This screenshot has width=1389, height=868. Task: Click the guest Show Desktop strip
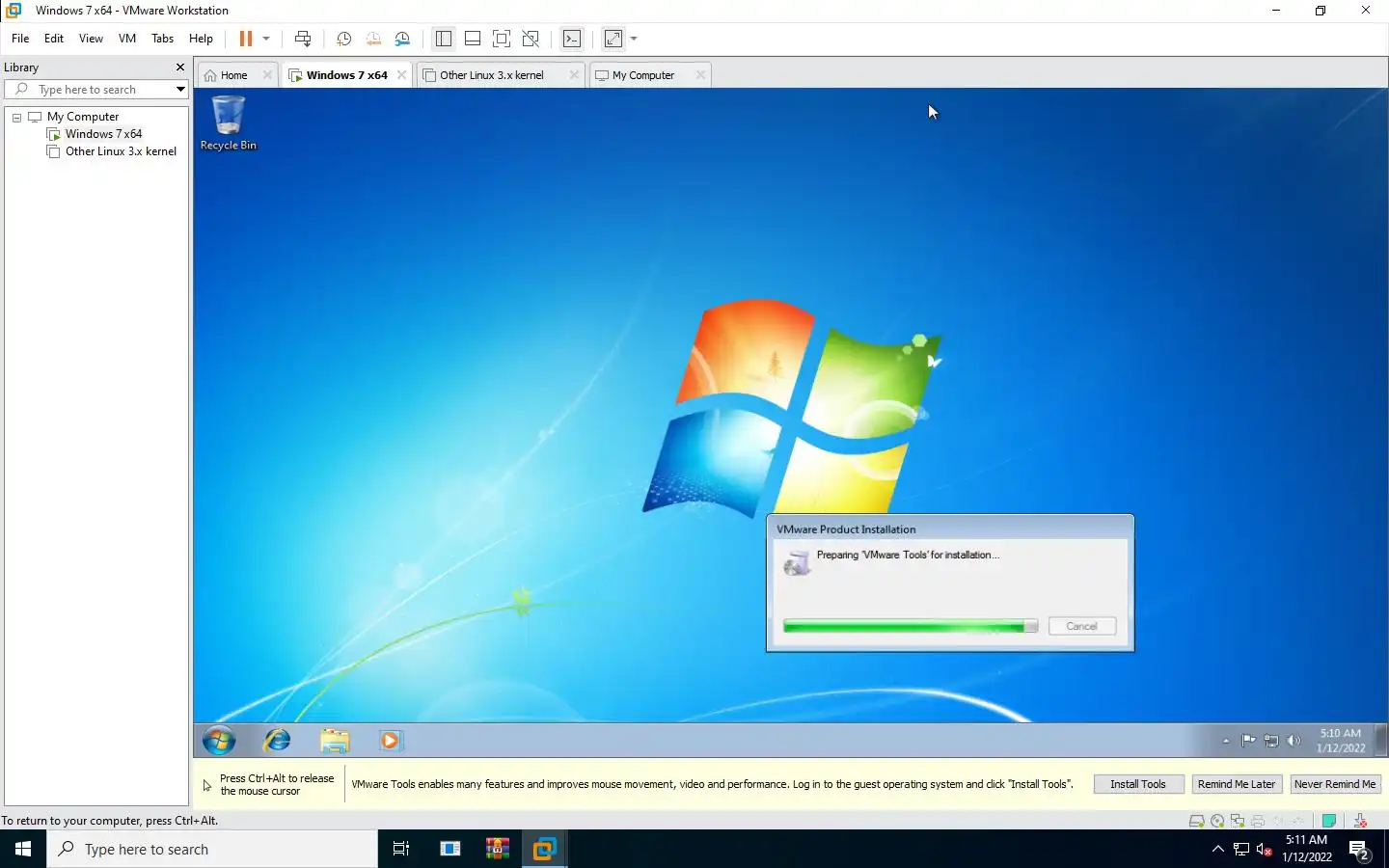click(1381, 741)
